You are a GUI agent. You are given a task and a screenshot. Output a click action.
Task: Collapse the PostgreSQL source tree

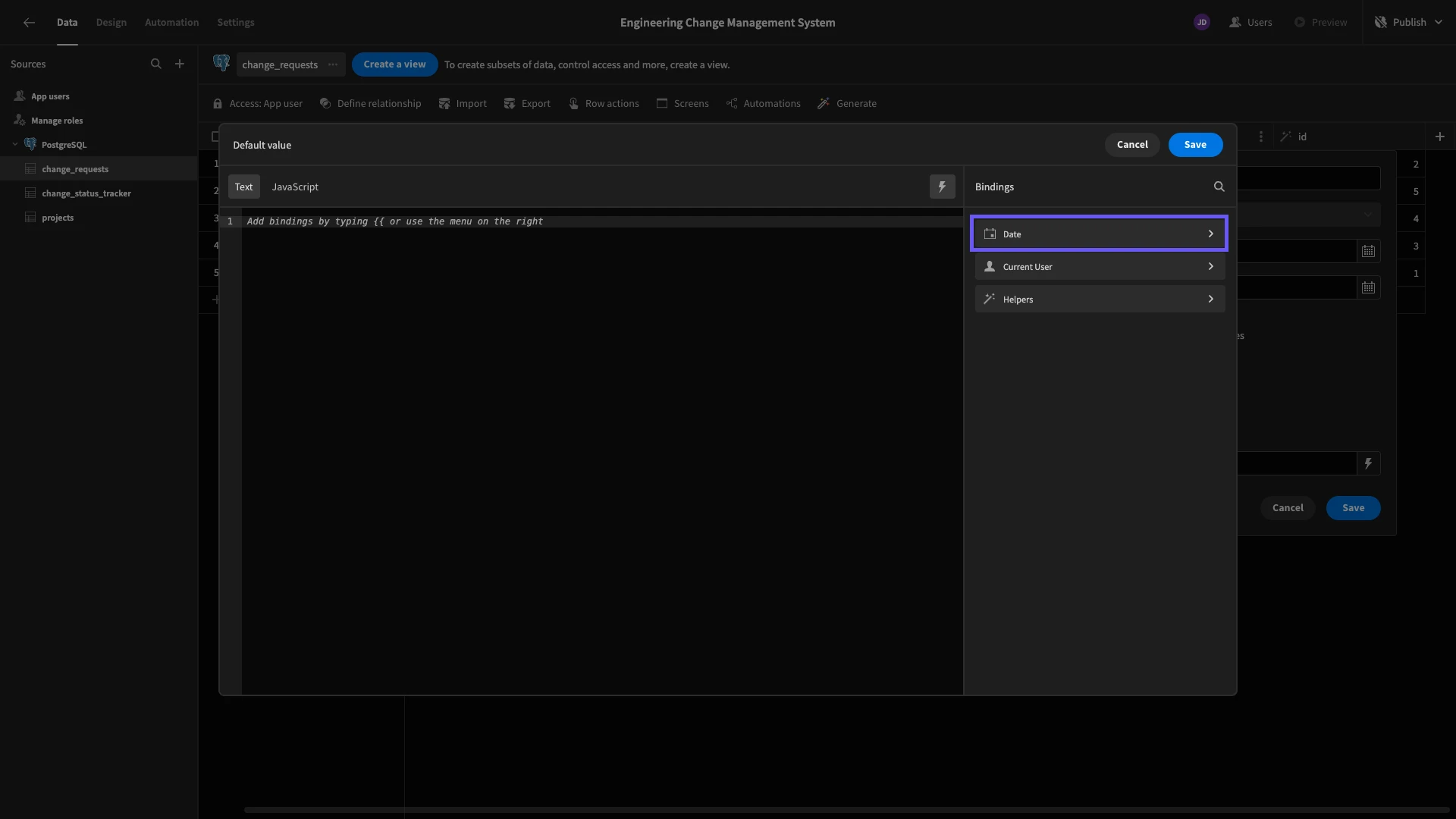15,145
